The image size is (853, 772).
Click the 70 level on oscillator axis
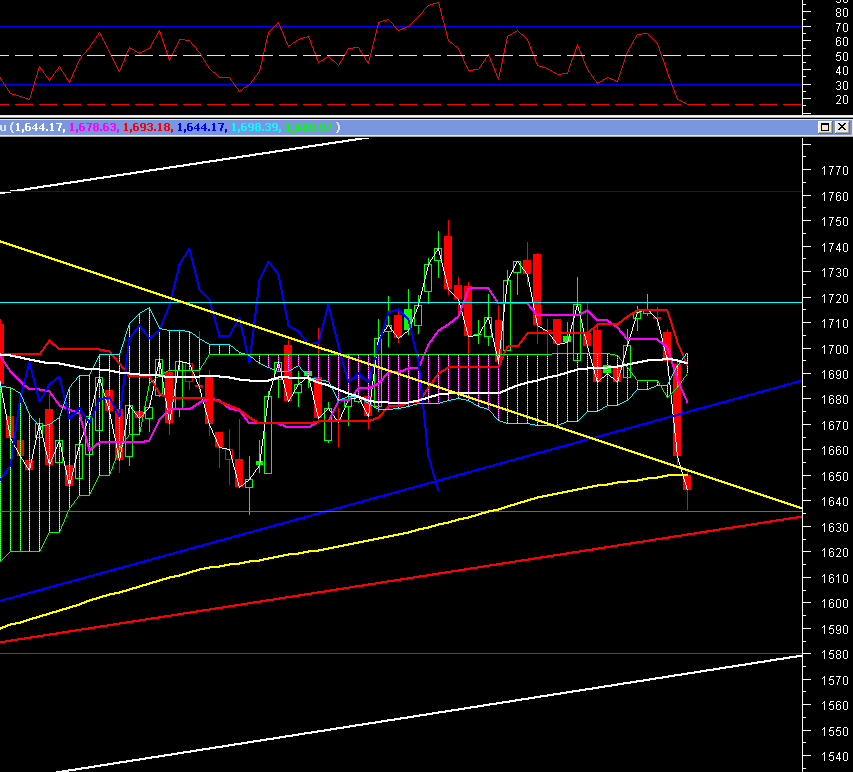point(842,27)
